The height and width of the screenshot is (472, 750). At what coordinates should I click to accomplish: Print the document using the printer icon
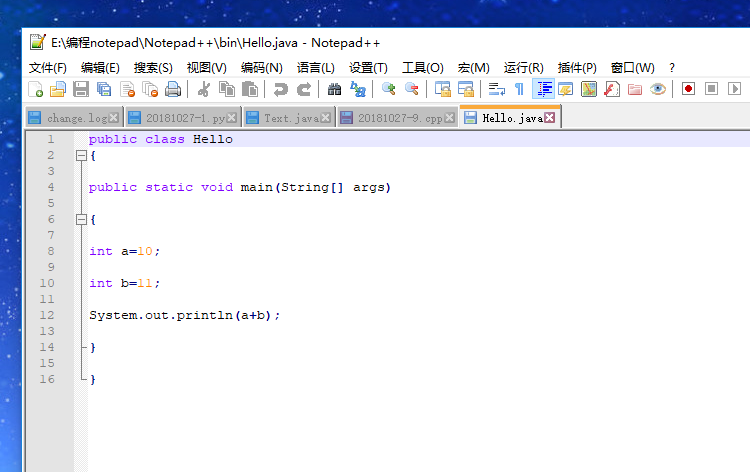pos(173,89)
